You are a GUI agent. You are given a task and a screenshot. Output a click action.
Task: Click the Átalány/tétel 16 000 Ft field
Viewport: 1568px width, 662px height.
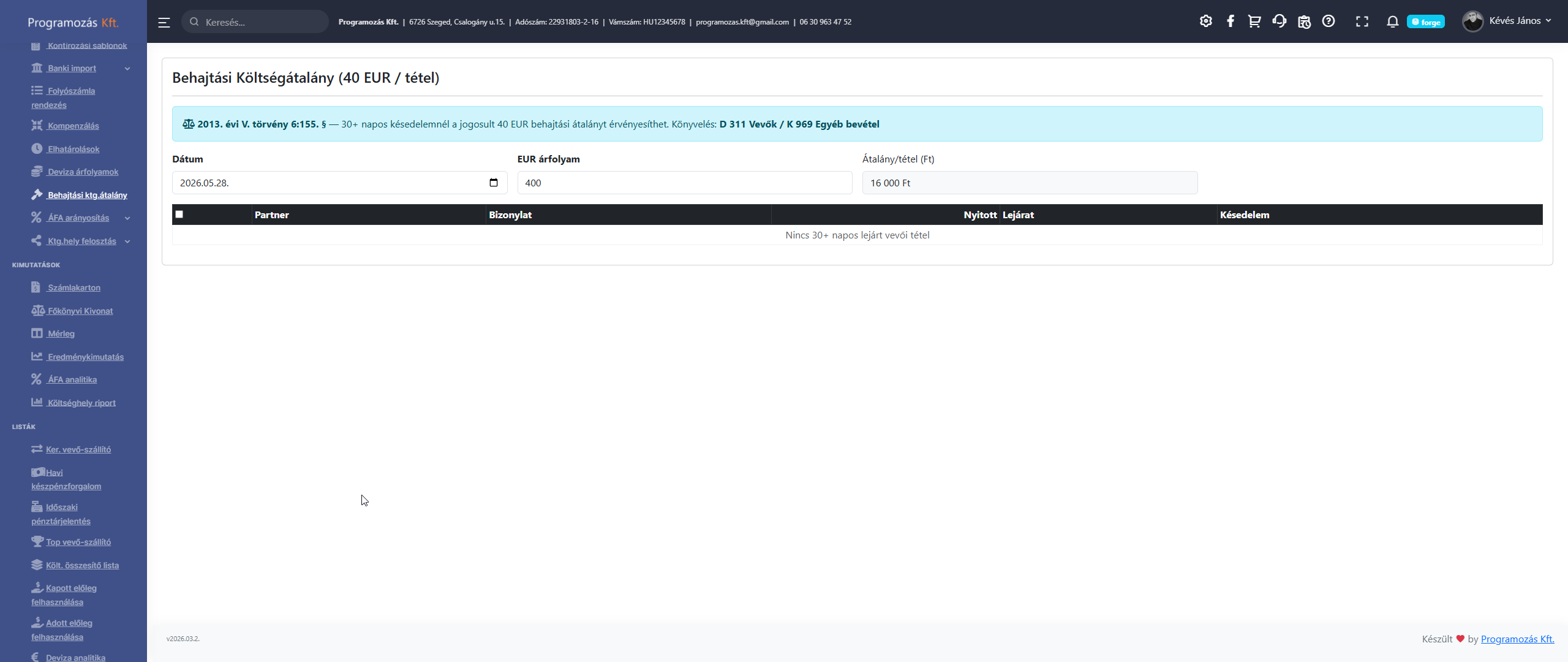click(1030, 183)
